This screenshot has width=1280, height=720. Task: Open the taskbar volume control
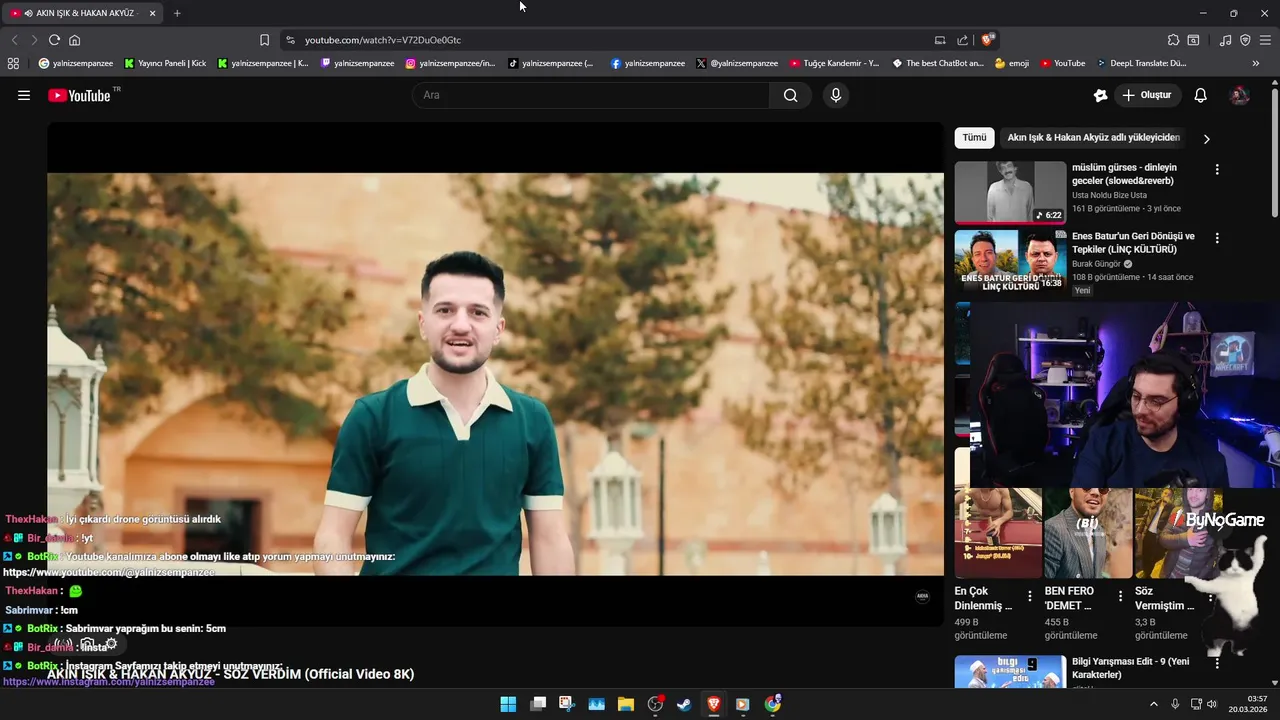tap(1212, 704)
